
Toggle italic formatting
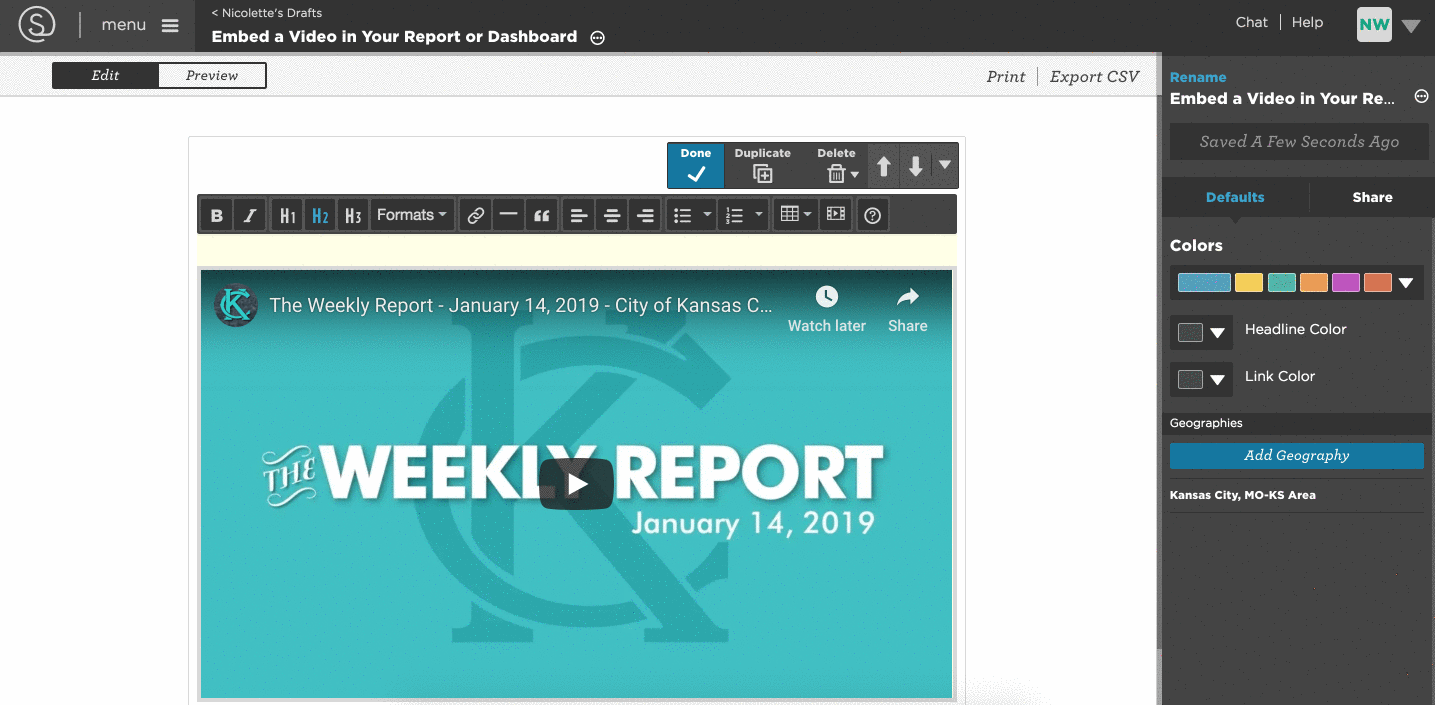click(250, 215)
